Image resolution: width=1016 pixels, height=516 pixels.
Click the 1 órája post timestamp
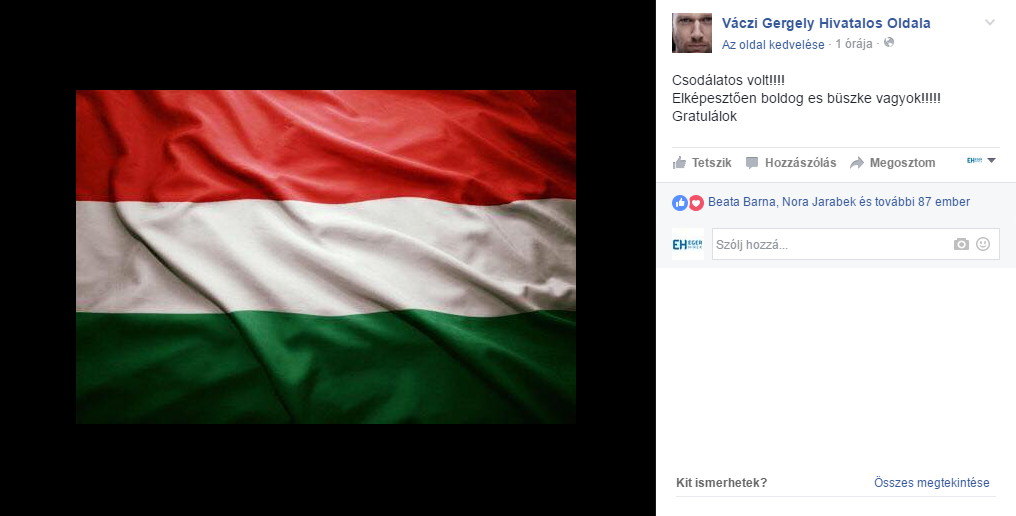853,44
